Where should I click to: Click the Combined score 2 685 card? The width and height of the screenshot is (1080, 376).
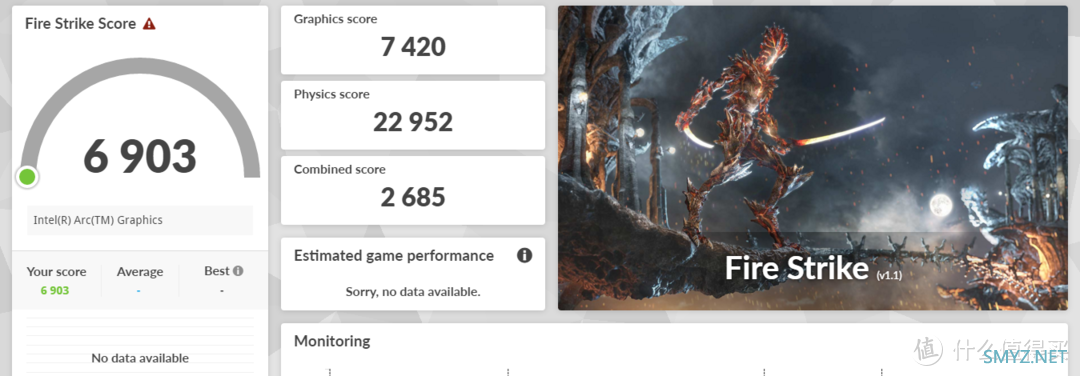point(413,190)
